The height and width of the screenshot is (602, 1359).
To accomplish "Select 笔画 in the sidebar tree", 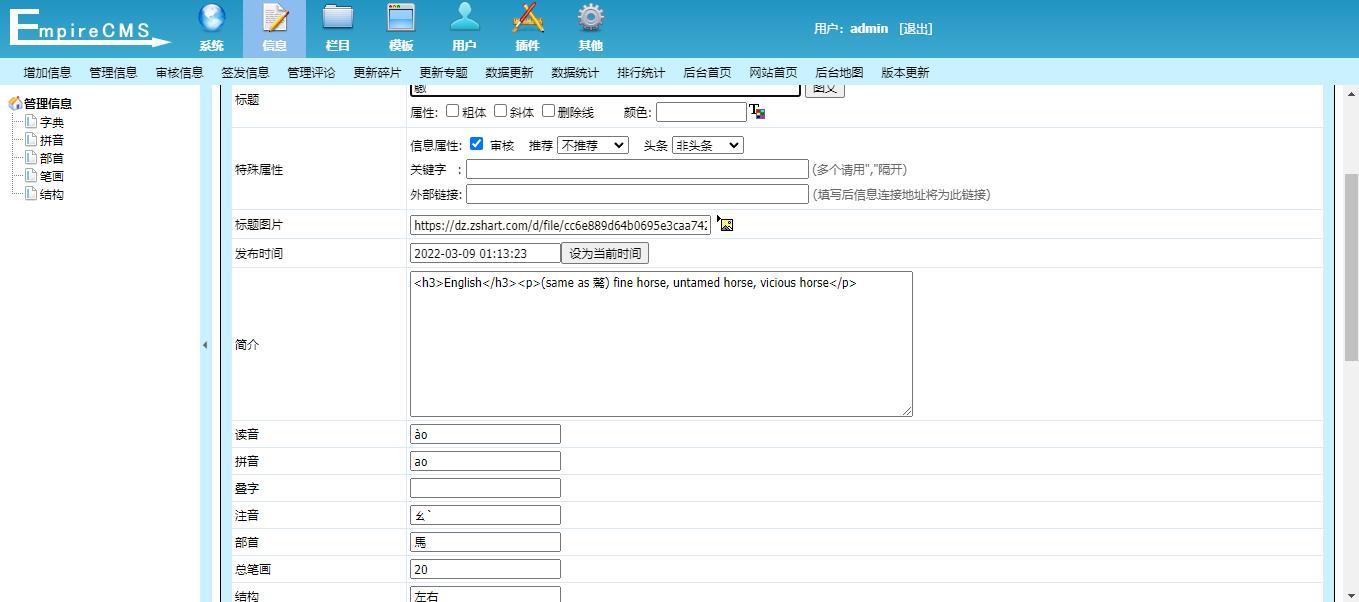I will tap(52, 176).
